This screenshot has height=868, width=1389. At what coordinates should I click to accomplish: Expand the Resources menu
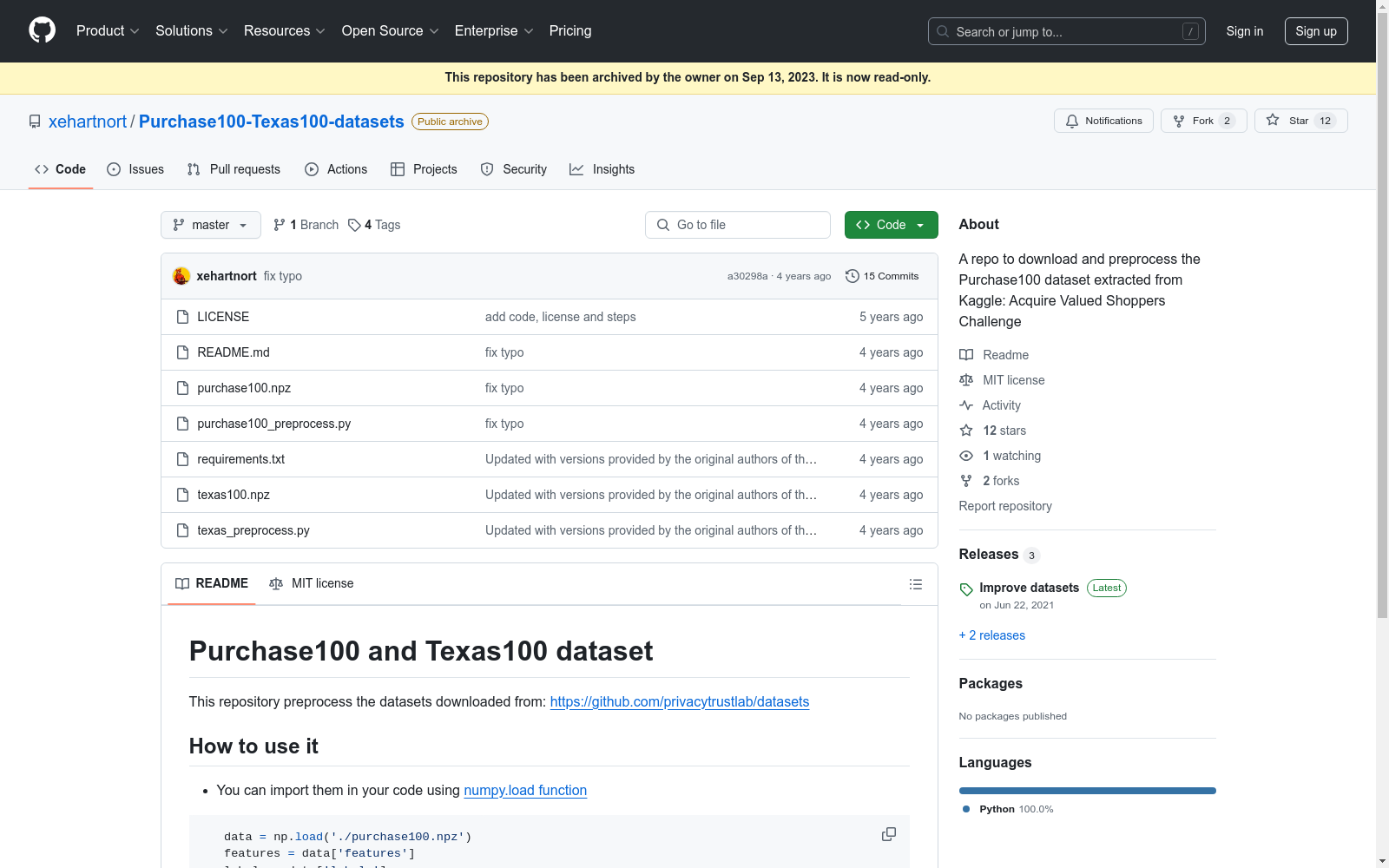tap(285, 30)
